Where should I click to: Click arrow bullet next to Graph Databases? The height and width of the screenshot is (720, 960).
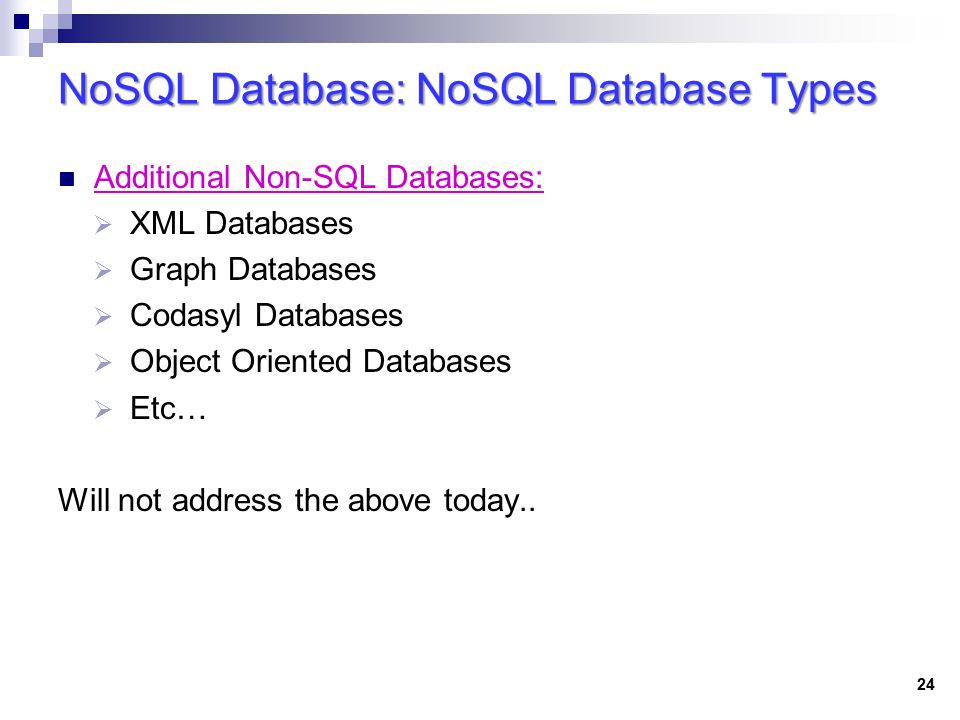[103, 271]
